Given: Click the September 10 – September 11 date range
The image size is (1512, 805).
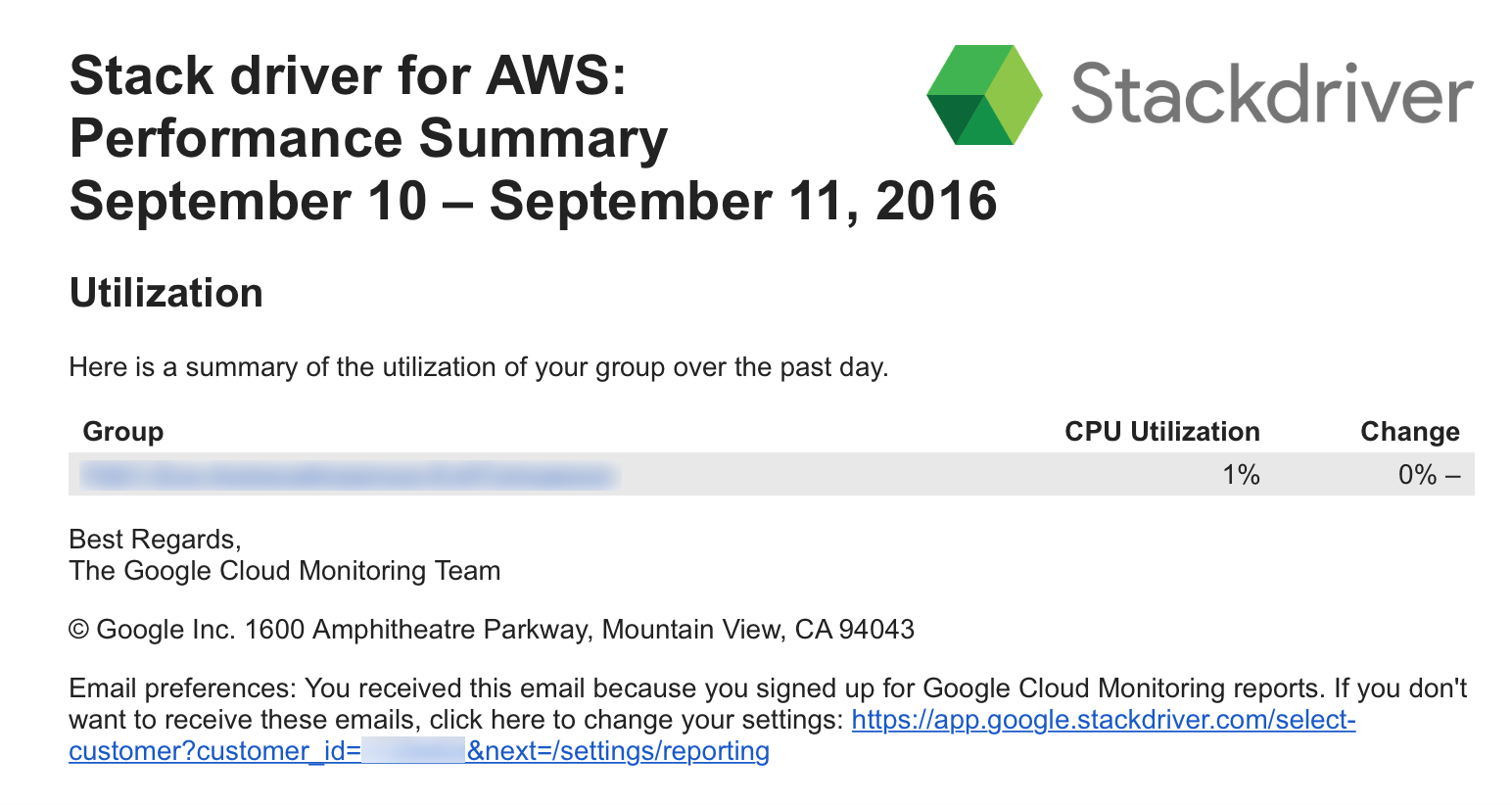Looking at the screenshot, I should 533,201.
